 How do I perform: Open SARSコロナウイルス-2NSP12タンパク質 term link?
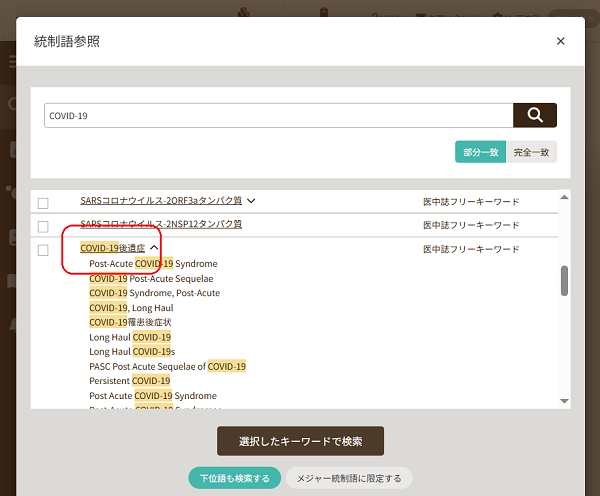161,224
